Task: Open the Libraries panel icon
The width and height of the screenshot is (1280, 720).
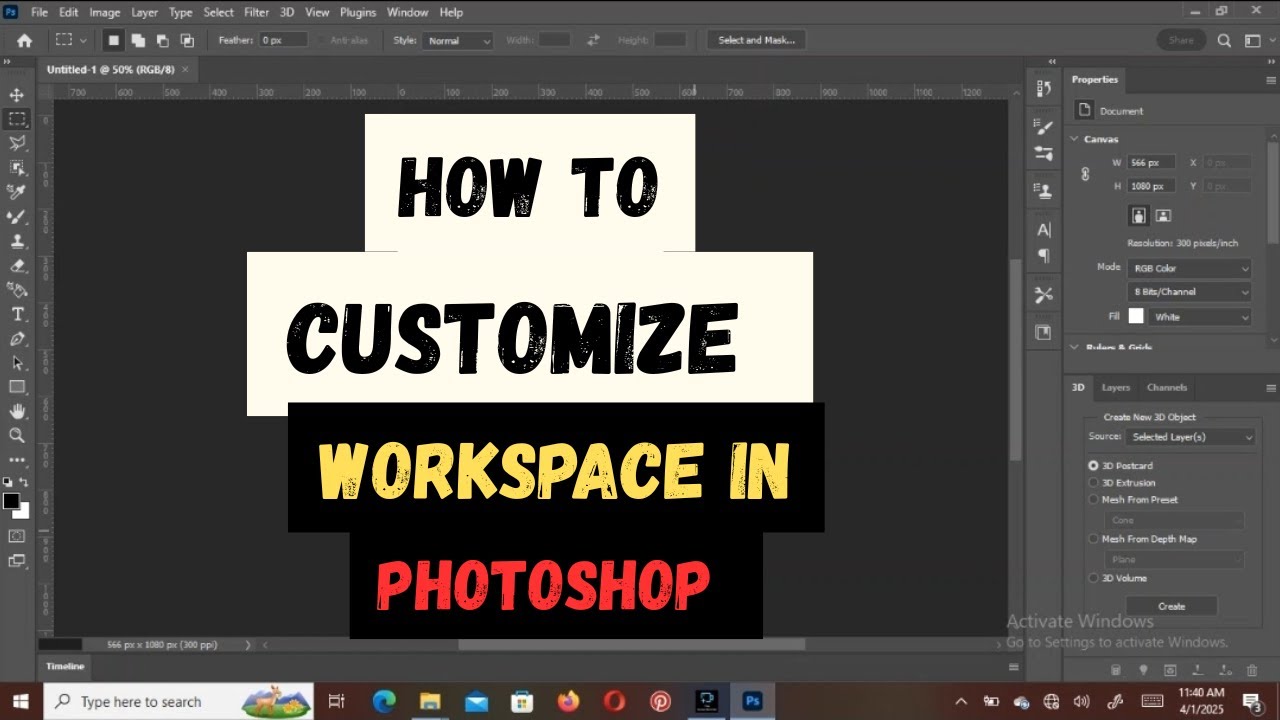Action: [1044, 332]
